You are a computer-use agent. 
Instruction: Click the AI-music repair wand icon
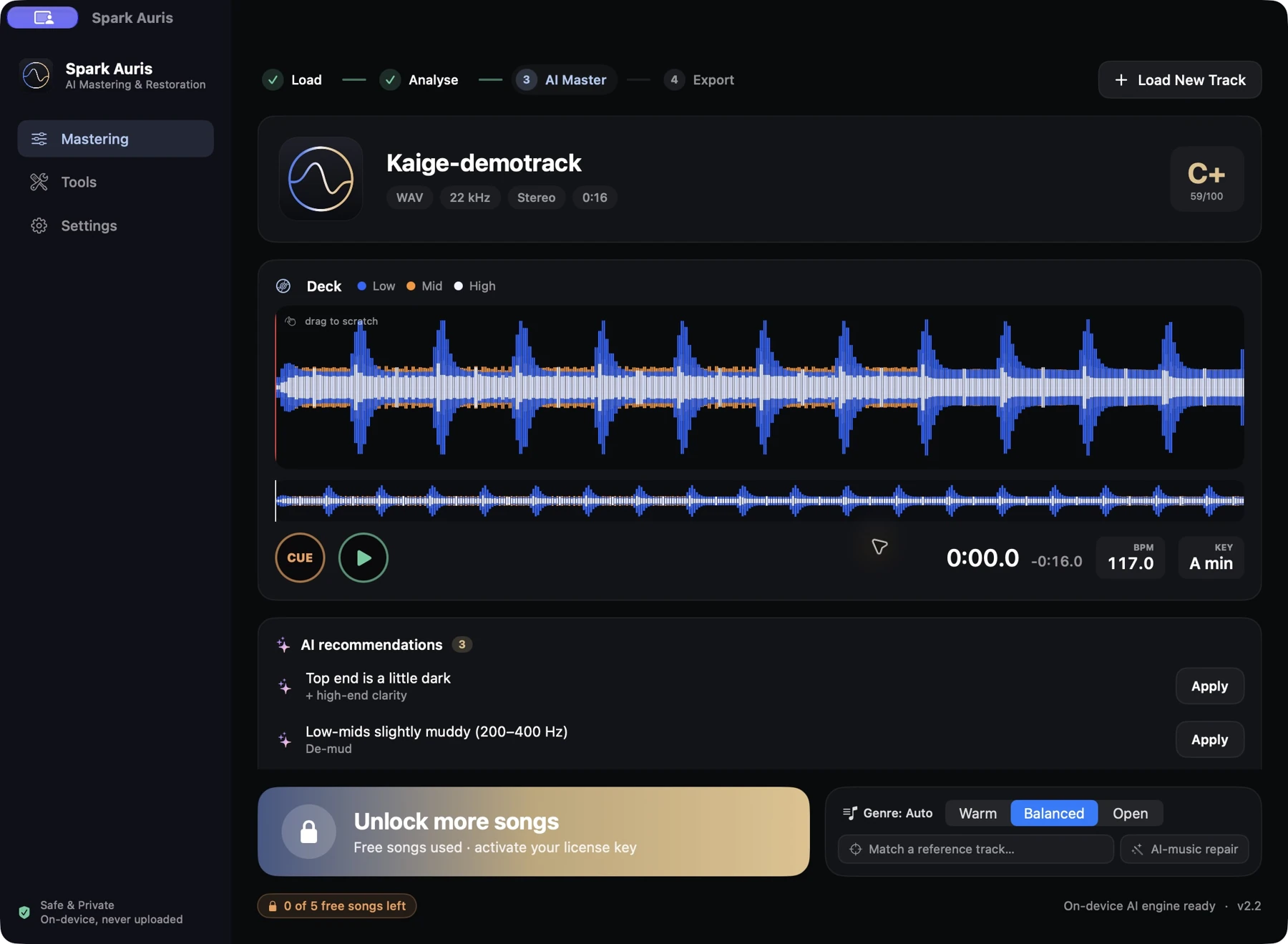[x=1138, y=850]
